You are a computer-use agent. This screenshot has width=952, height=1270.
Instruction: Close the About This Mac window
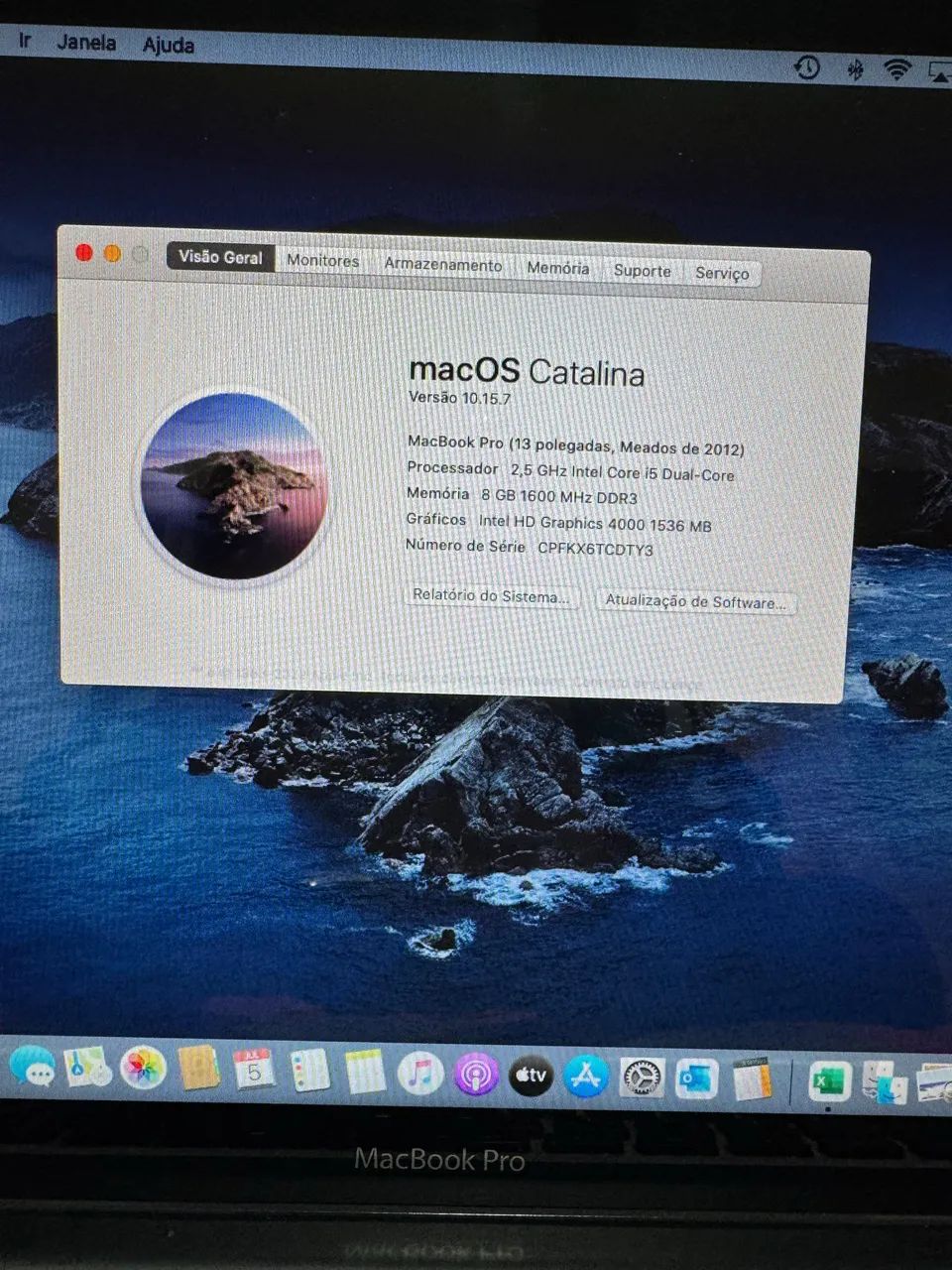(x=84, y=253)
